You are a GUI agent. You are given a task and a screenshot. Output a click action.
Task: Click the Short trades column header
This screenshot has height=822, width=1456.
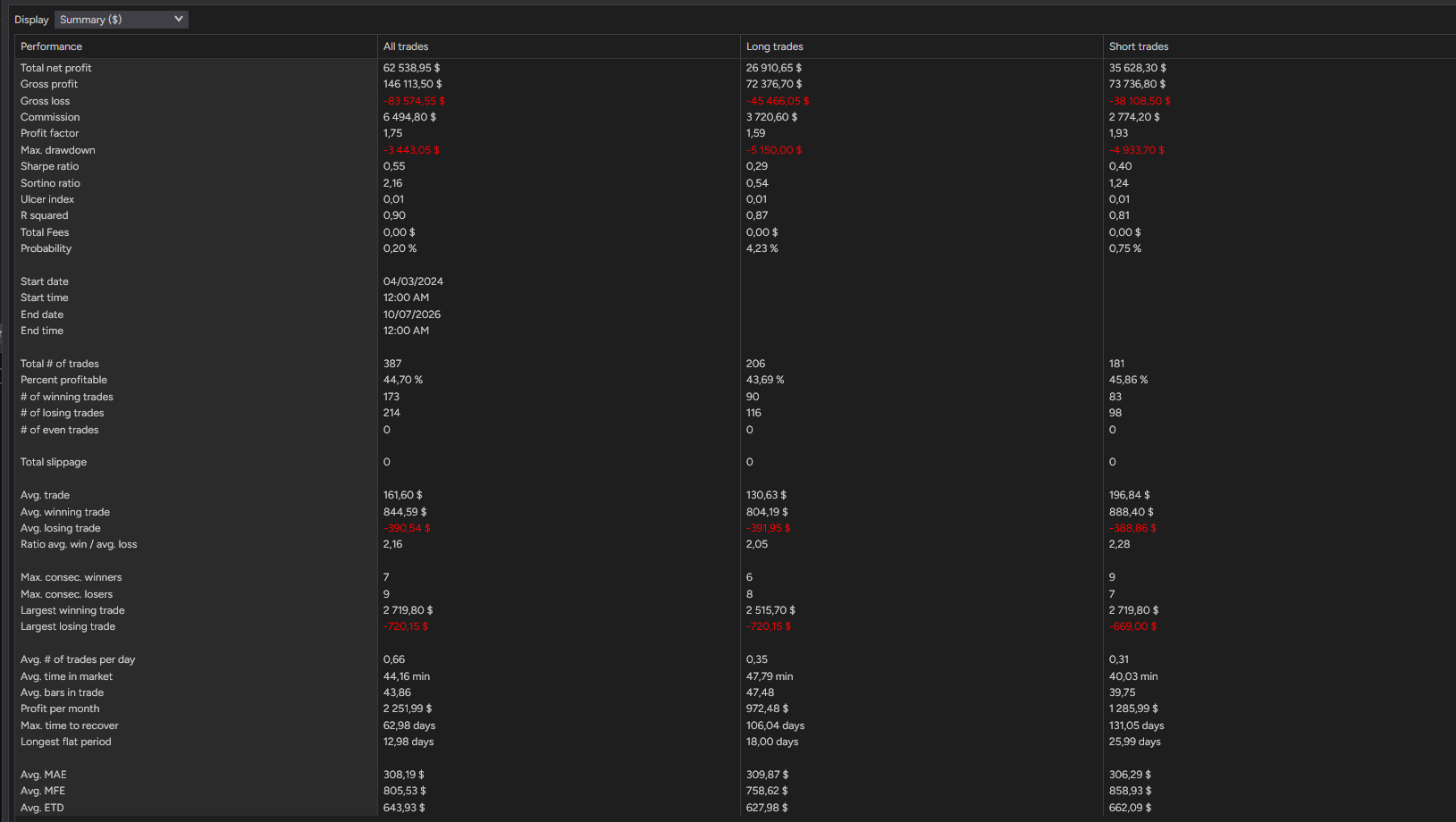pyautogui.click(x=1139, y=46)
